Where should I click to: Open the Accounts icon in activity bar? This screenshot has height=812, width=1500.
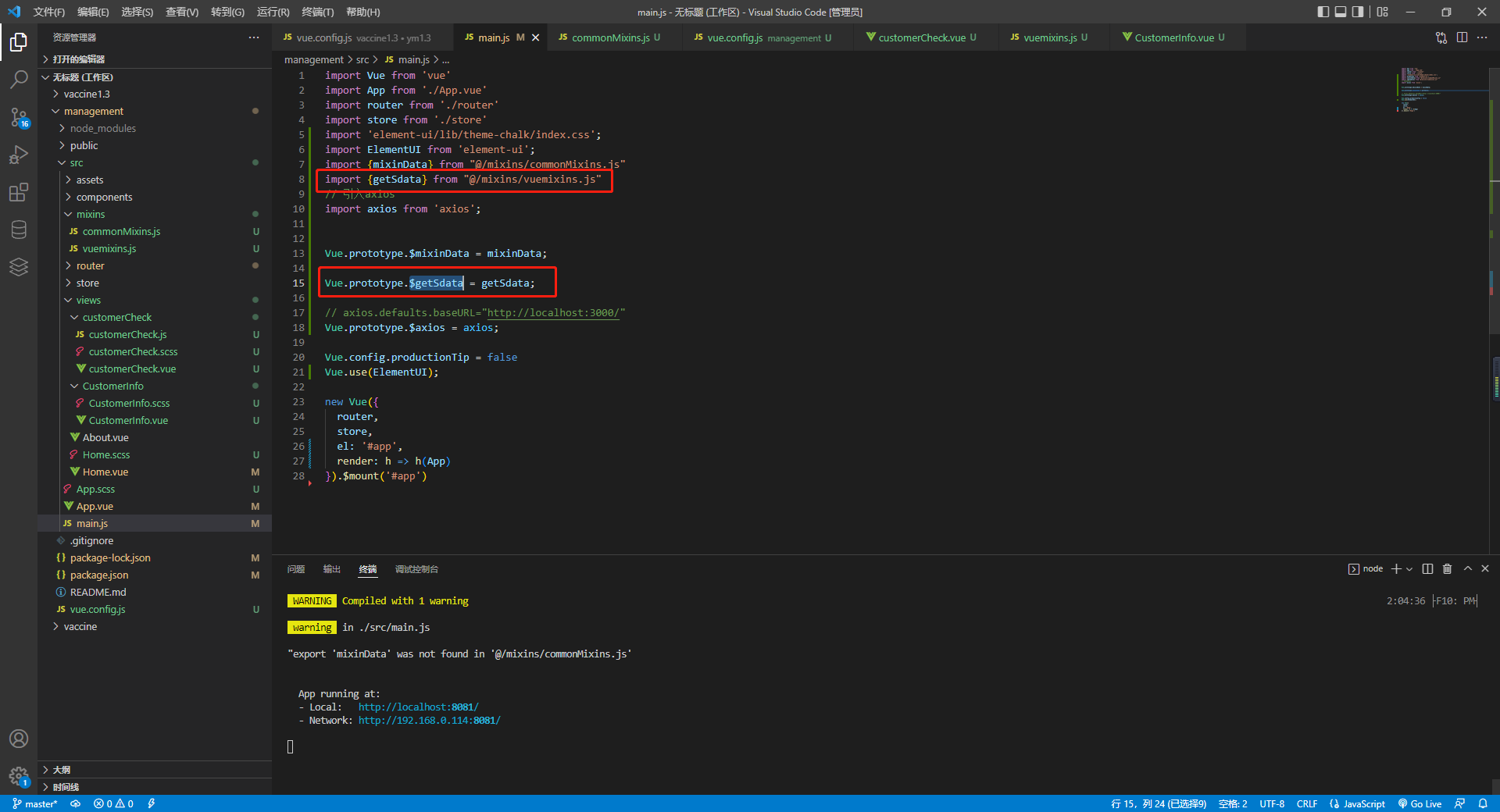pyautogui.click(x=19, y=739)
